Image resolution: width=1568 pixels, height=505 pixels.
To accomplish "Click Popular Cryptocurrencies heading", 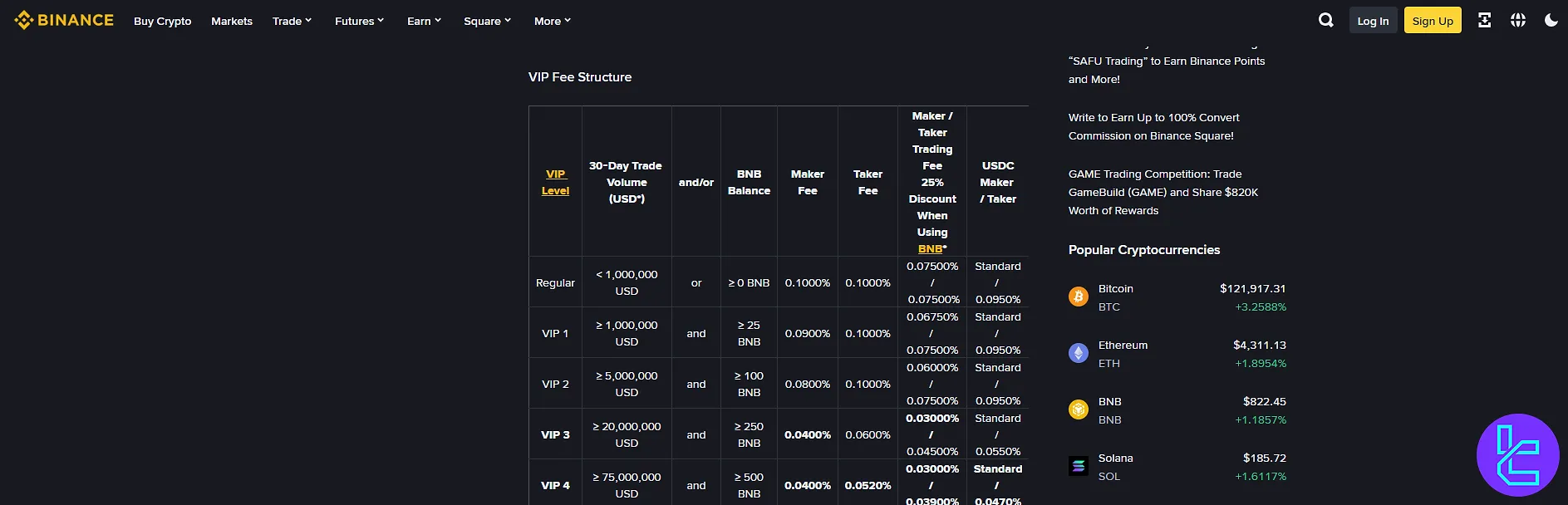I will 1144,249.
